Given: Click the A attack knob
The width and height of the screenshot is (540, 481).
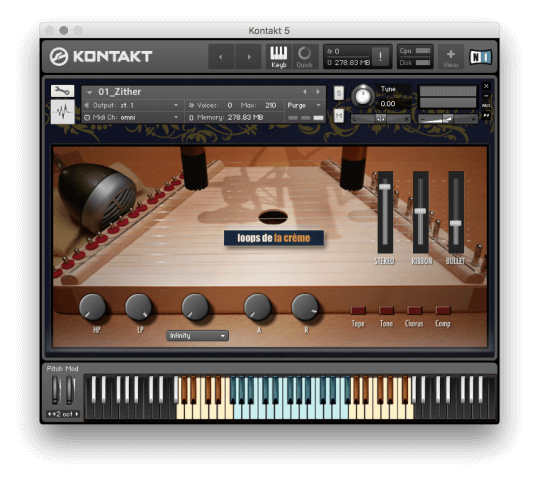Looking at the screenshot, I should (258, 307).
